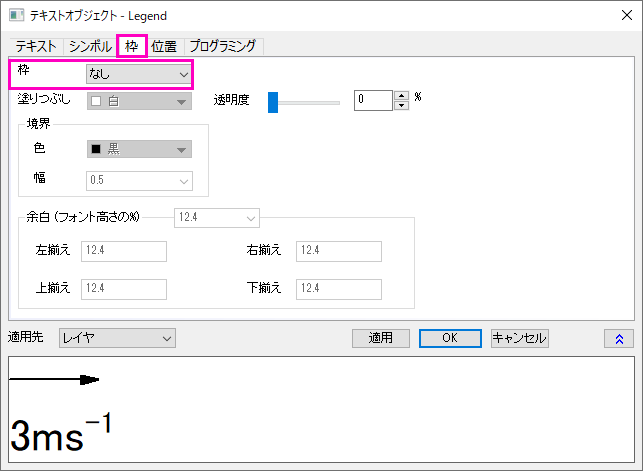This screenshot has height=471, width=643.
Task: Select the 枠 tab
Action: (x=132, y=46)
